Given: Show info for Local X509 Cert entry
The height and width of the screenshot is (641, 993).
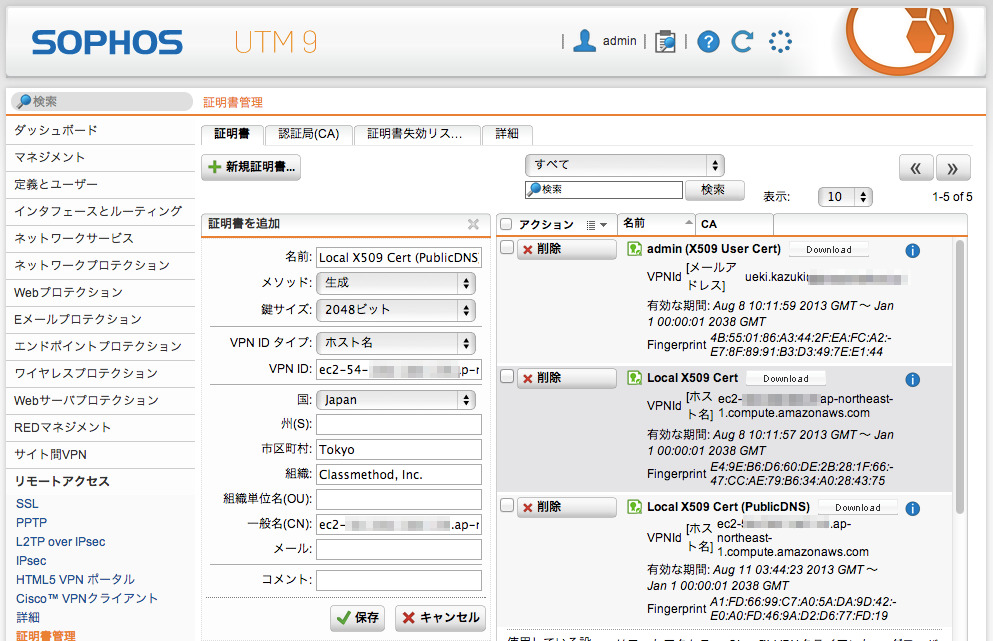Looking at the screenshot, I should click(913, 379).
